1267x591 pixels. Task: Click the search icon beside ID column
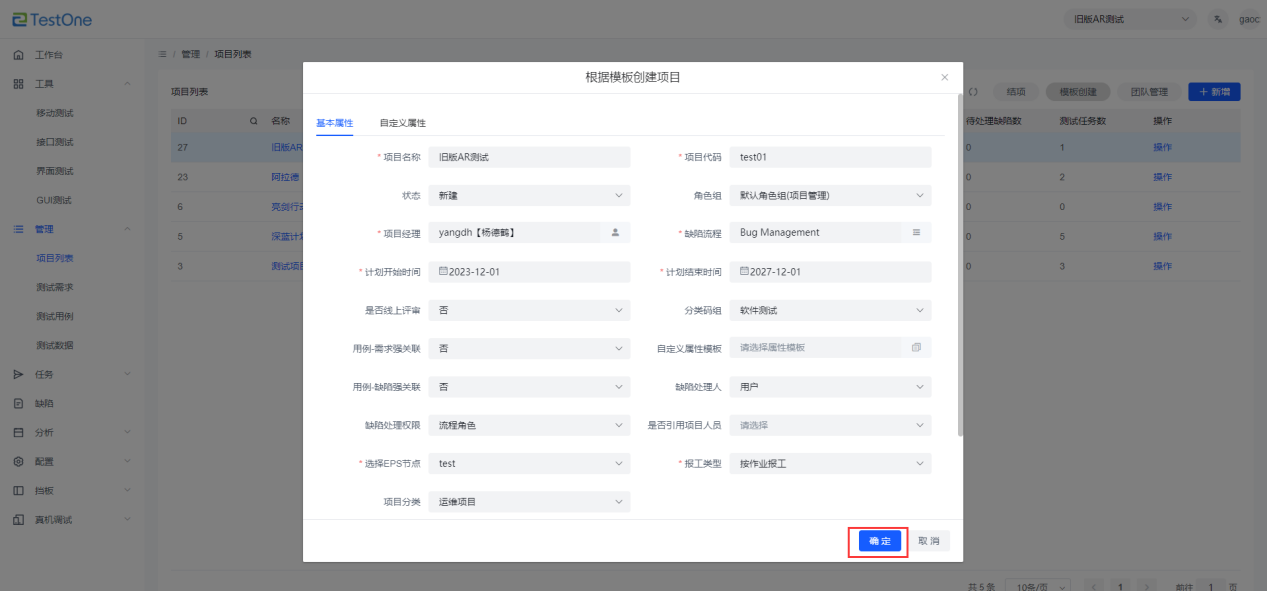click(253, 121)
